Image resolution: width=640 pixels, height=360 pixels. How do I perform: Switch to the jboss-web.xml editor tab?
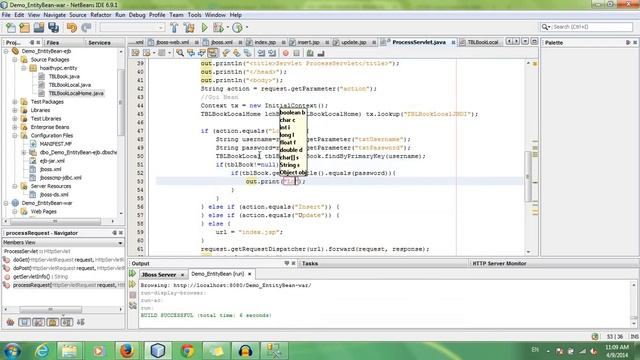pos(173,42)
